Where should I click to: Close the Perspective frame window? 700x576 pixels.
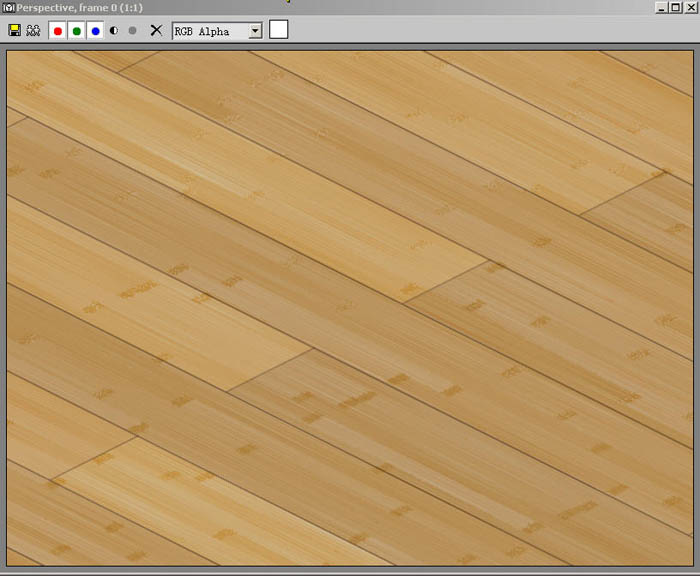pyautogui.click(x=692, y=7)
